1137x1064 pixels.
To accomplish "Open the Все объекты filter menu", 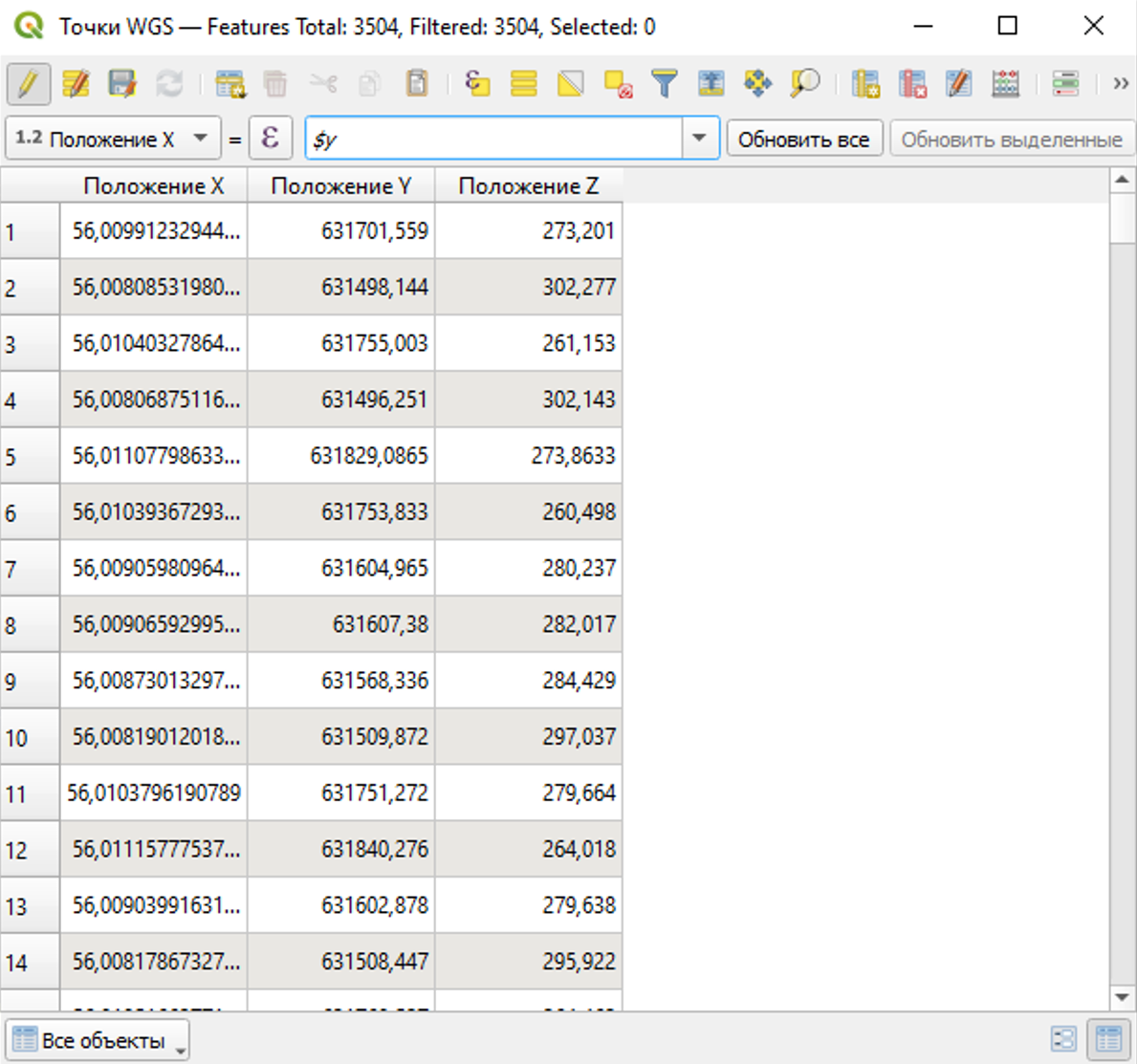I will [x=97, y=1040].
